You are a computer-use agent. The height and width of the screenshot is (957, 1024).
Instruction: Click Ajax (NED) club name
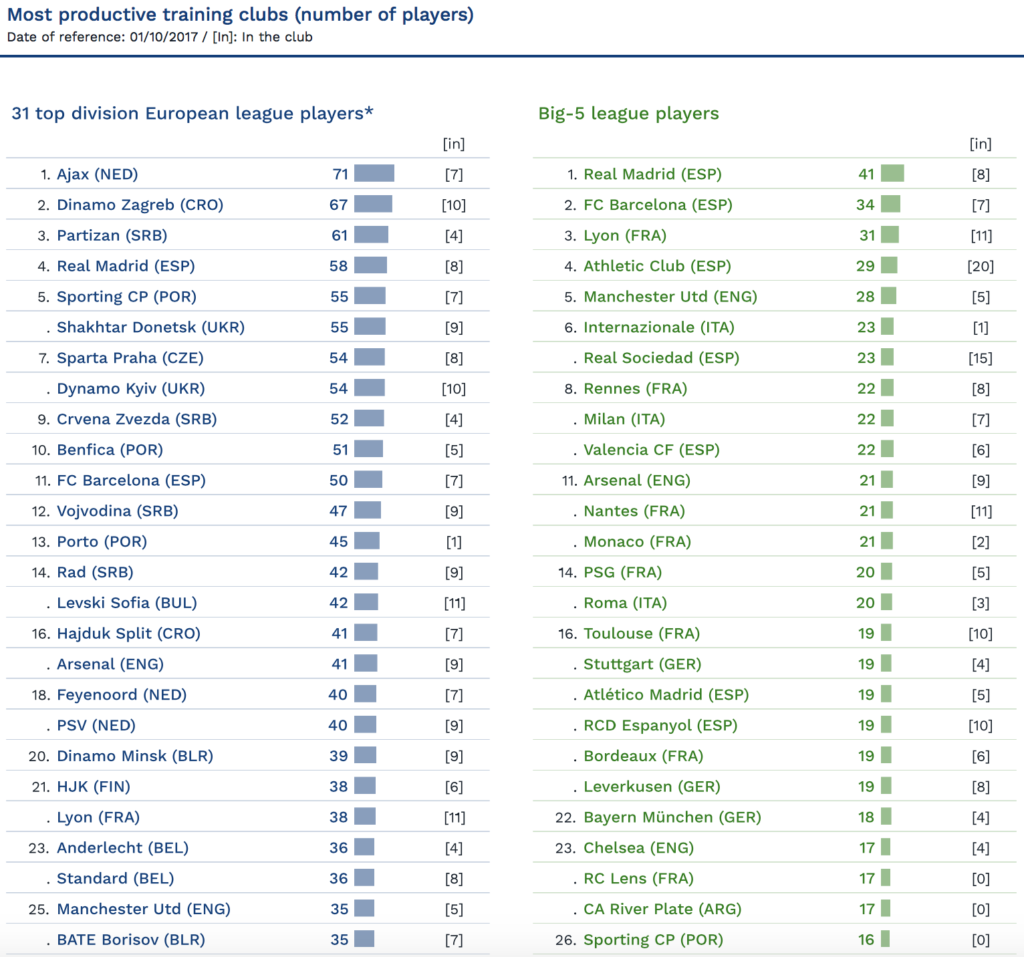pos(97,174)
